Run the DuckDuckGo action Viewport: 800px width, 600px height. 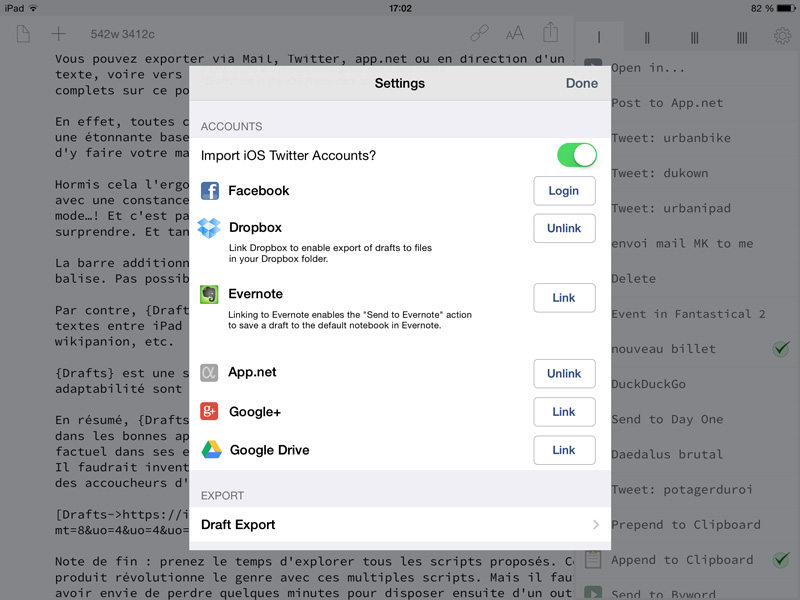pyautogui.click(x=648, y=384)
